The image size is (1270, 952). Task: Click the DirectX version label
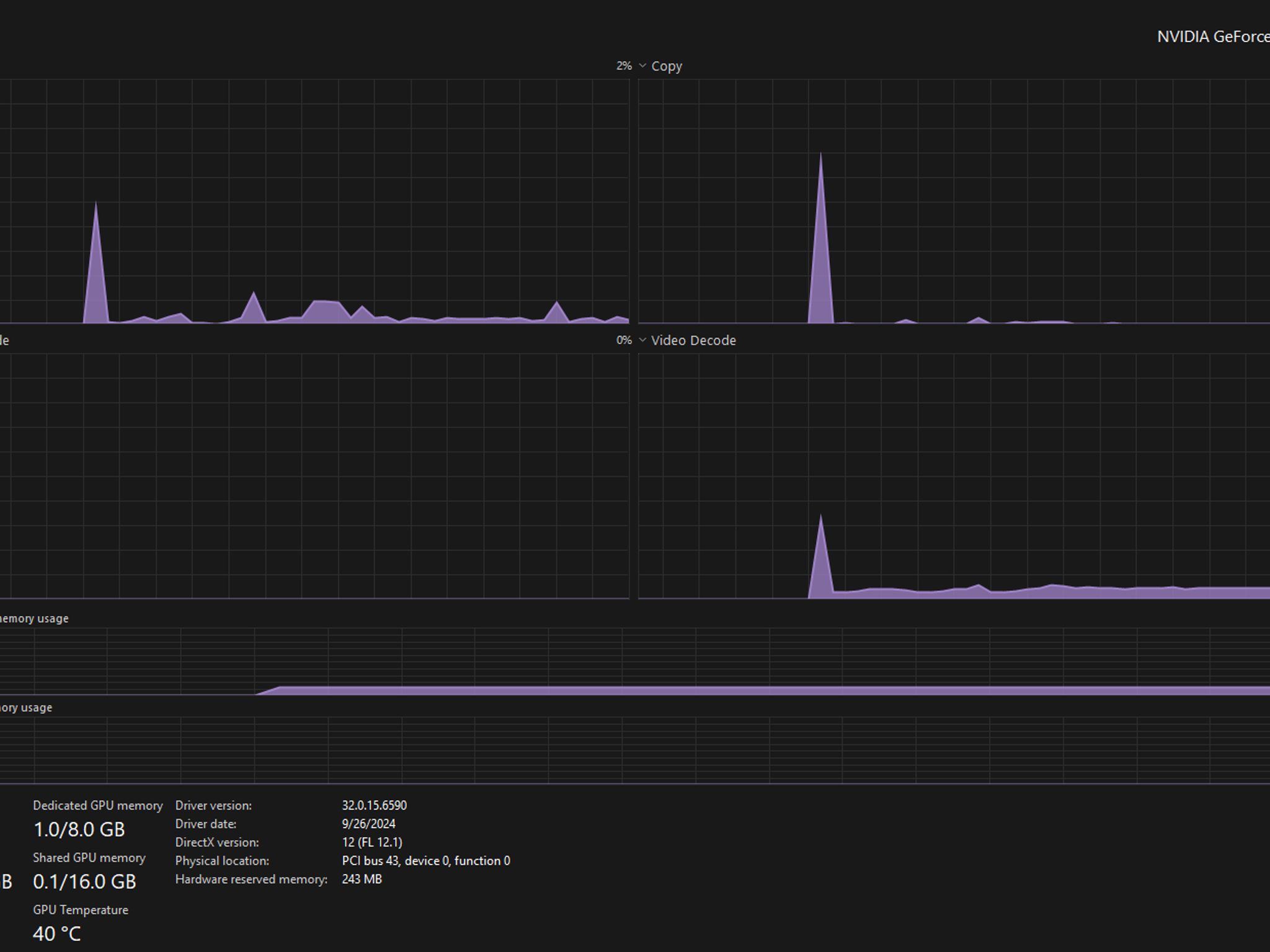[217, 842]
